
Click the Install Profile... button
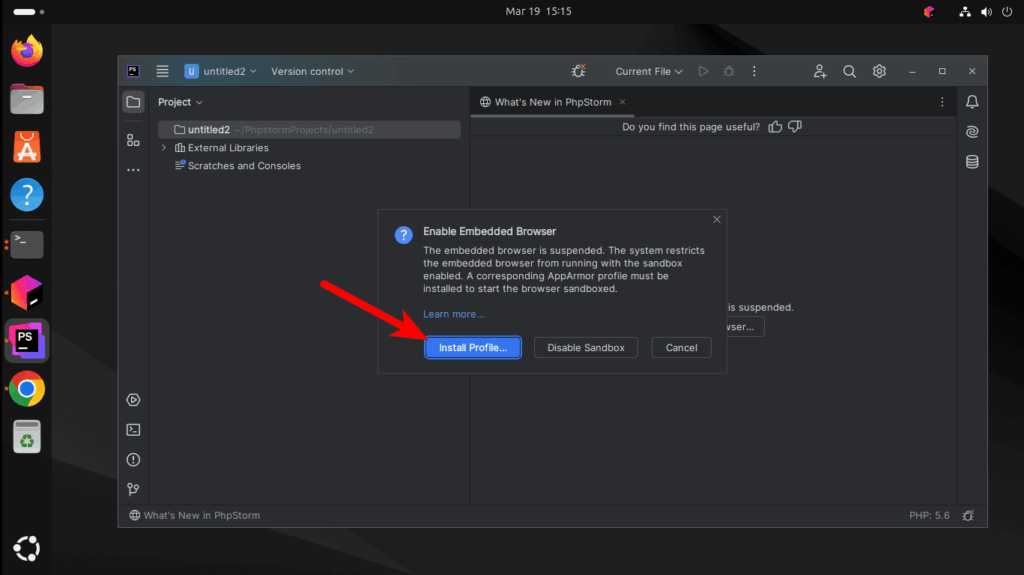tap(473, 348)
